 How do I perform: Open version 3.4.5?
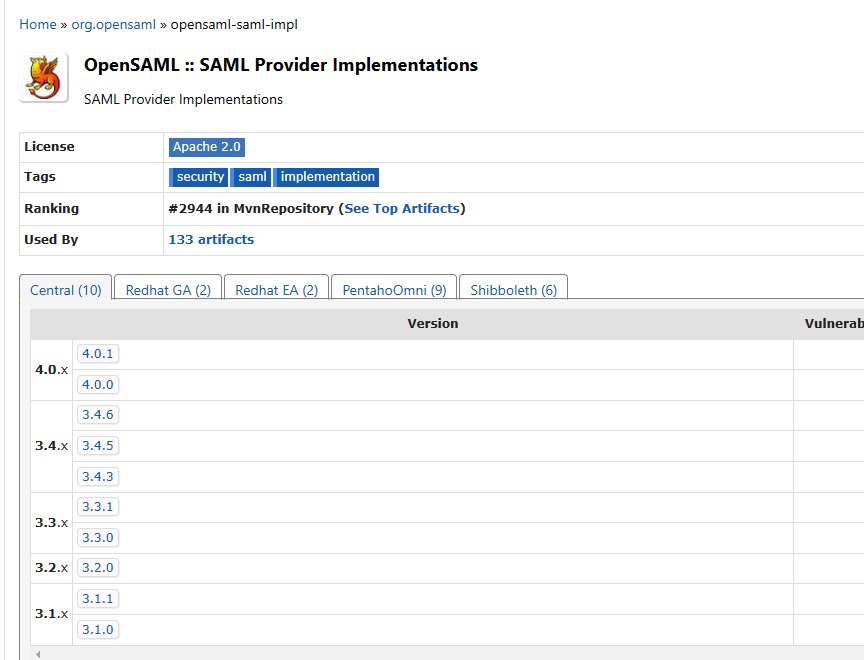98,446
